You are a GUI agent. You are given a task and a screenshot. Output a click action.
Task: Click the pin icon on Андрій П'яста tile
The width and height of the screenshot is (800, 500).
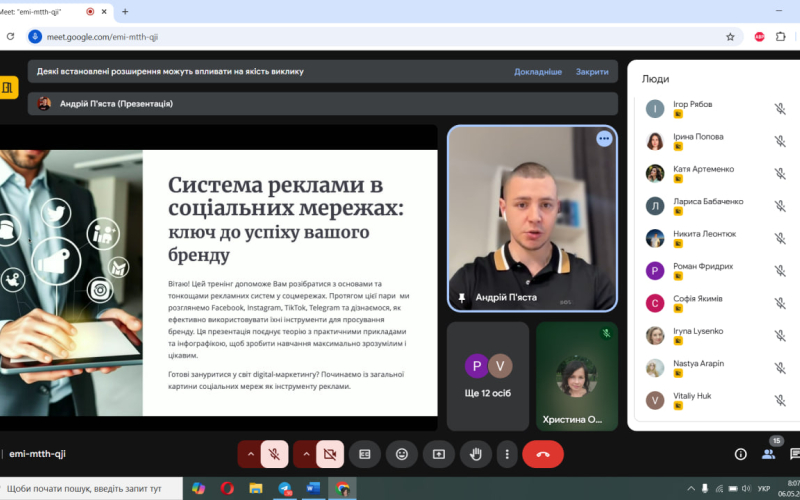point(462,297)
